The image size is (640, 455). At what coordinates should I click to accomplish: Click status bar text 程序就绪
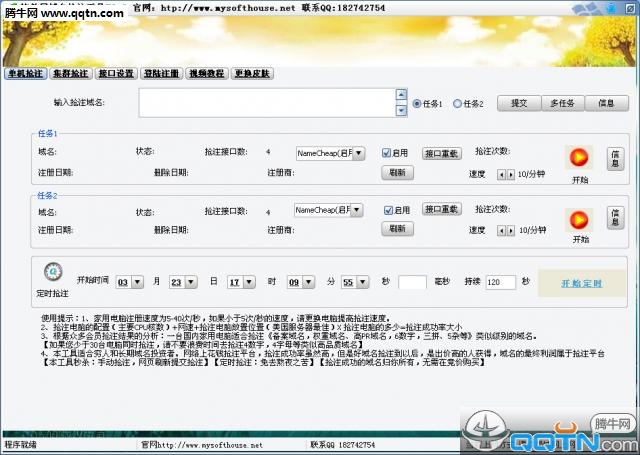[20, 445]
